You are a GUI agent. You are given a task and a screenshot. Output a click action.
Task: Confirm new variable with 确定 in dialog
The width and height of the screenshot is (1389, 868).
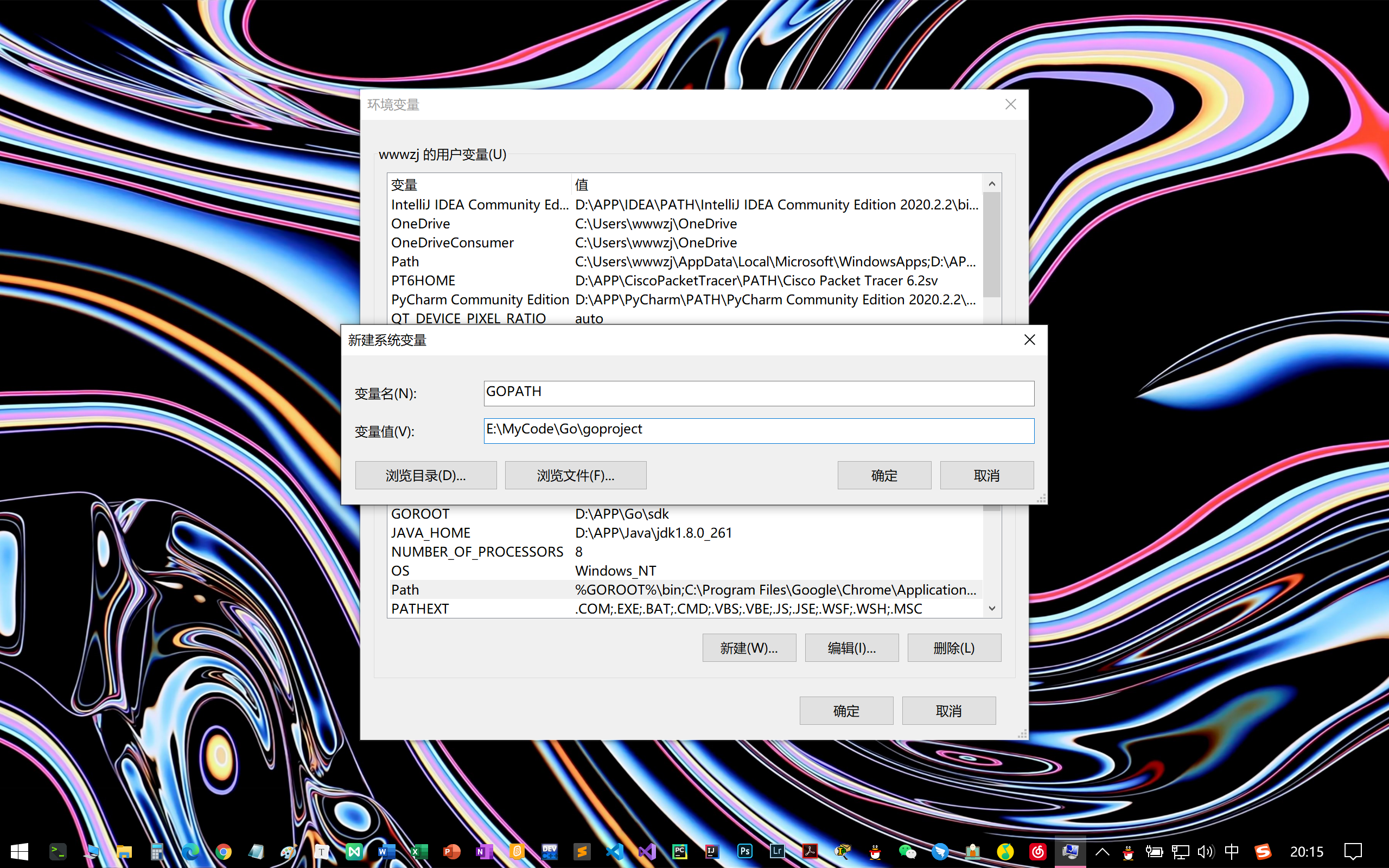point(883,475)
